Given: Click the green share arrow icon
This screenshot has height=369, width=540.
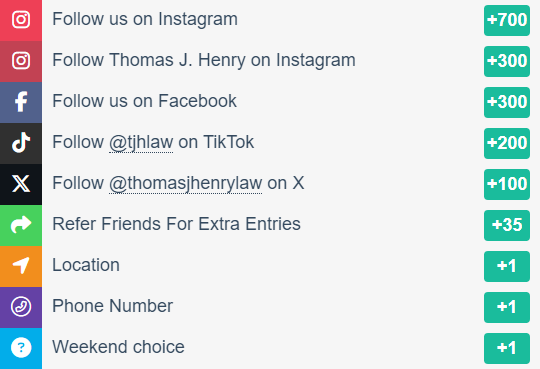Looking at the screenshot, I should point(21,224).
